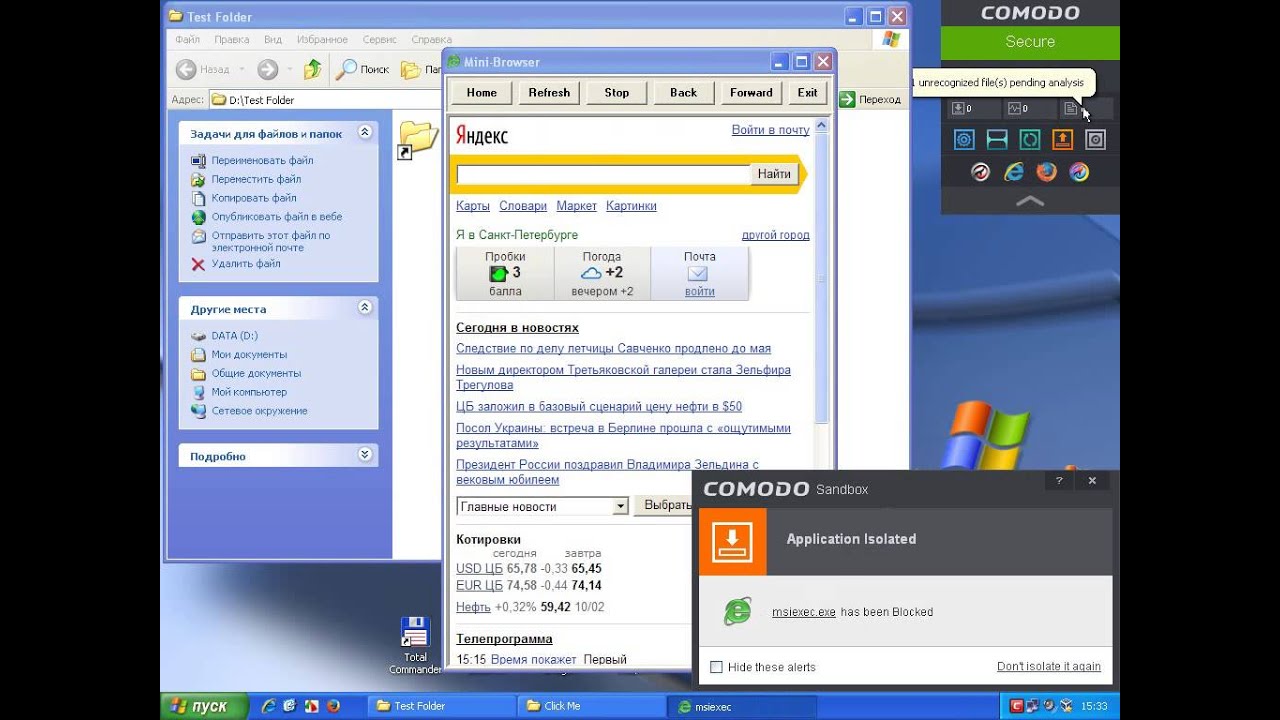Open the Маркет link on Yandex
The width and height of the screenshot is (1280, 720).
[x=576, y=206]
